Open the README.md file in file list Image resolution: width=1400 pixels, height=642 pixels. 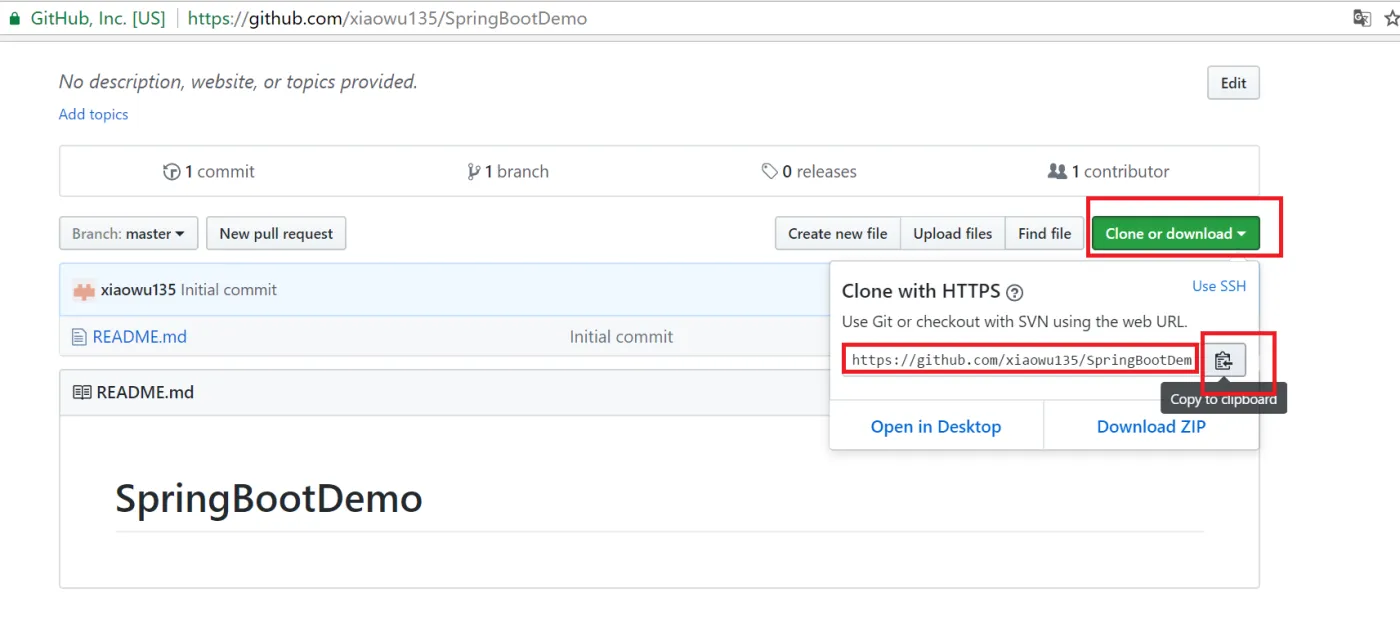(x=139, y=337)
